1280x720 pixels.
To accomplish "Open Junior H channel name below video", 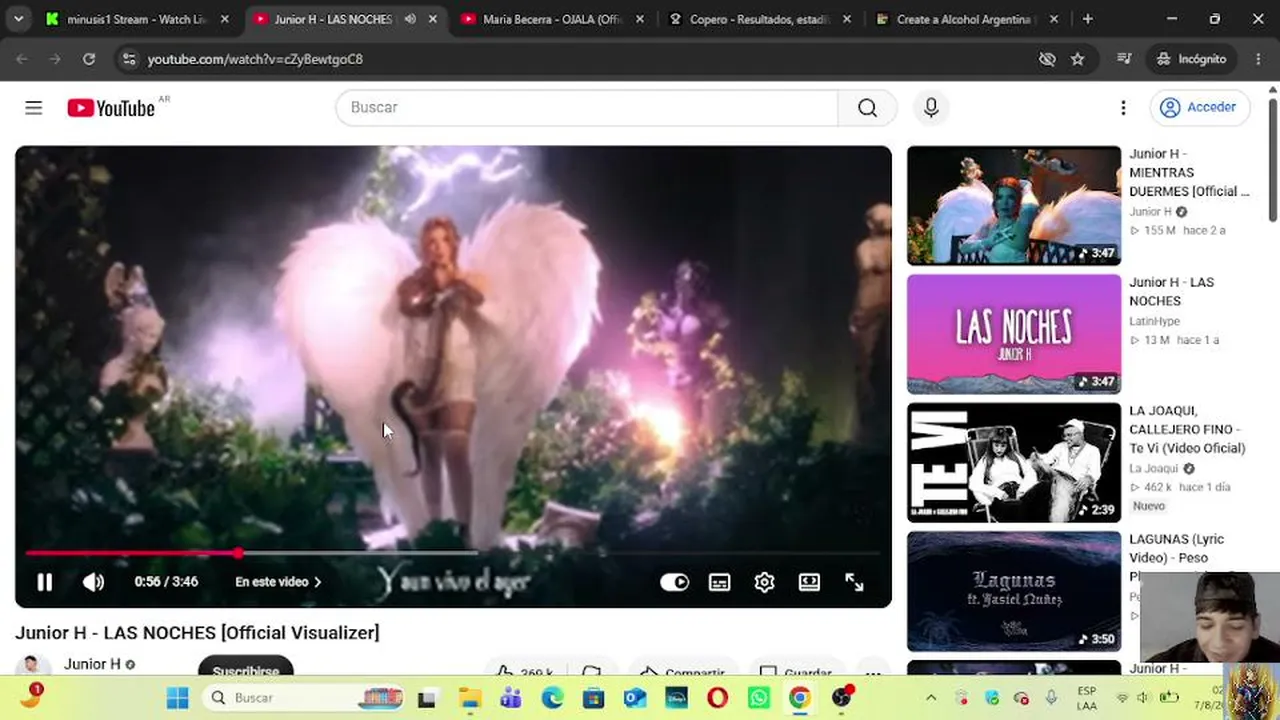I will point(92,664).
